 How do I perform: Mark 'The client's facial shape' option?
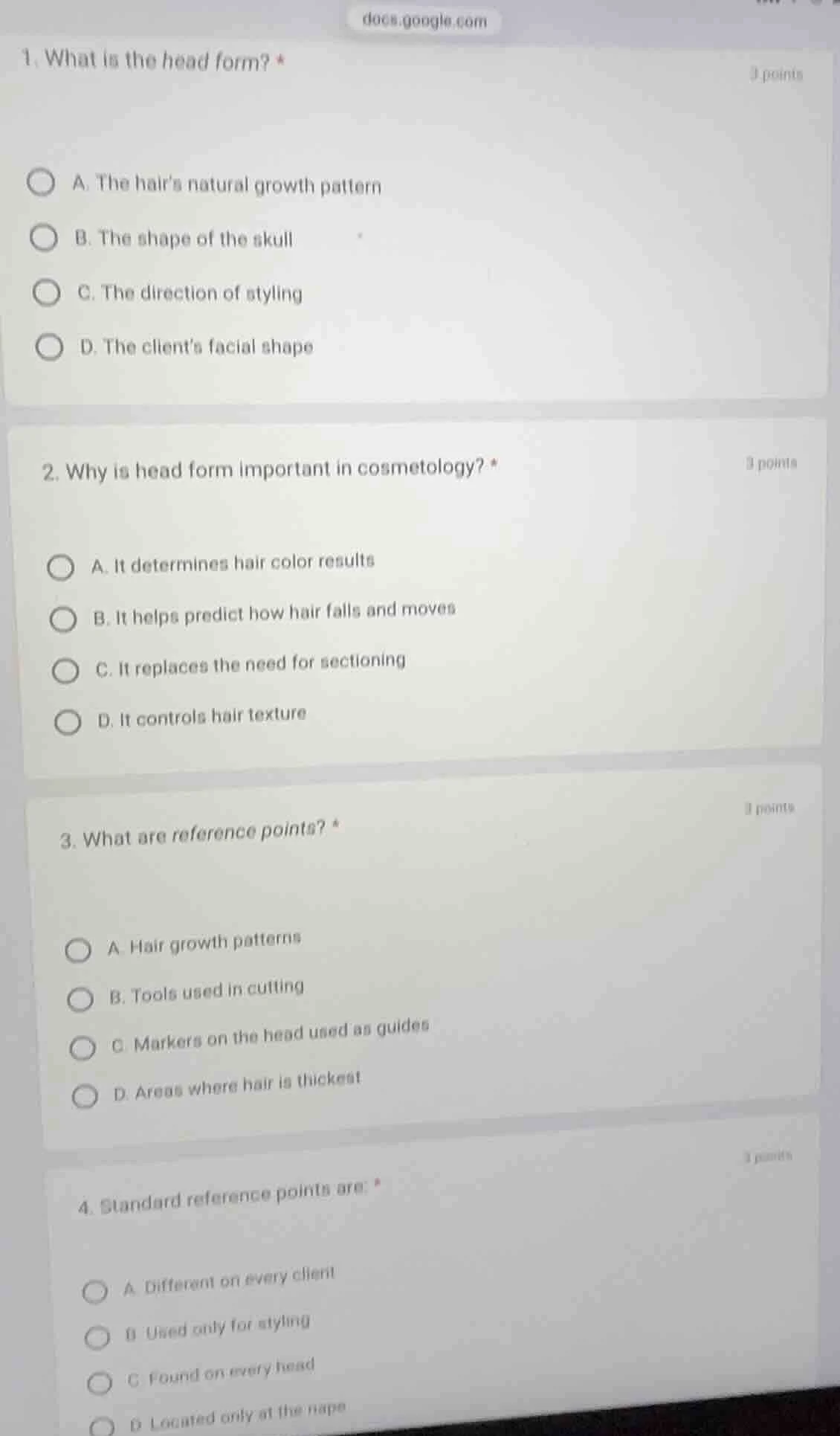click(x=50, y=347)
